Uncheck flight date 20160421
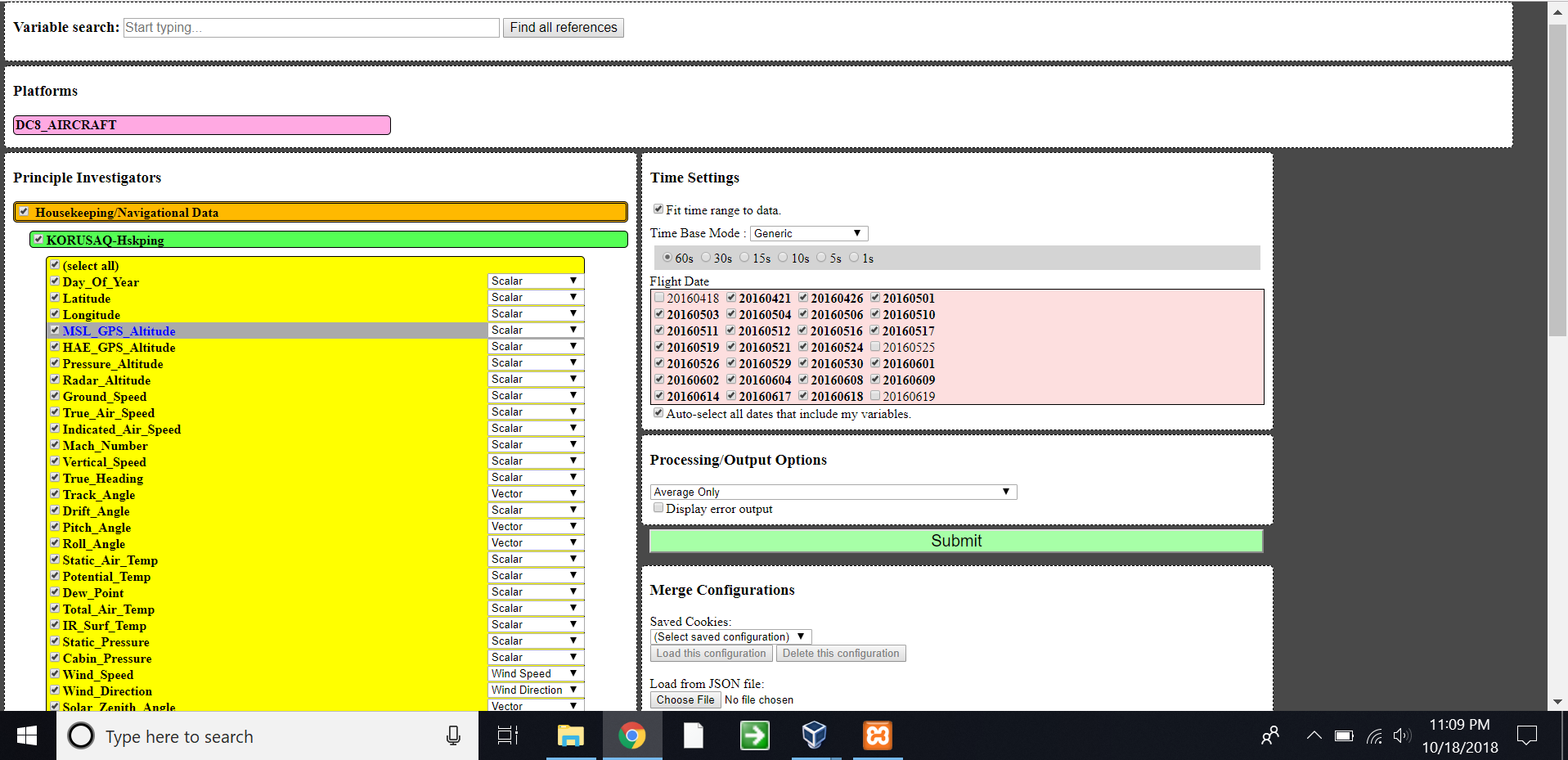Viewport: 1568px width, 760px height. [731, 297]
